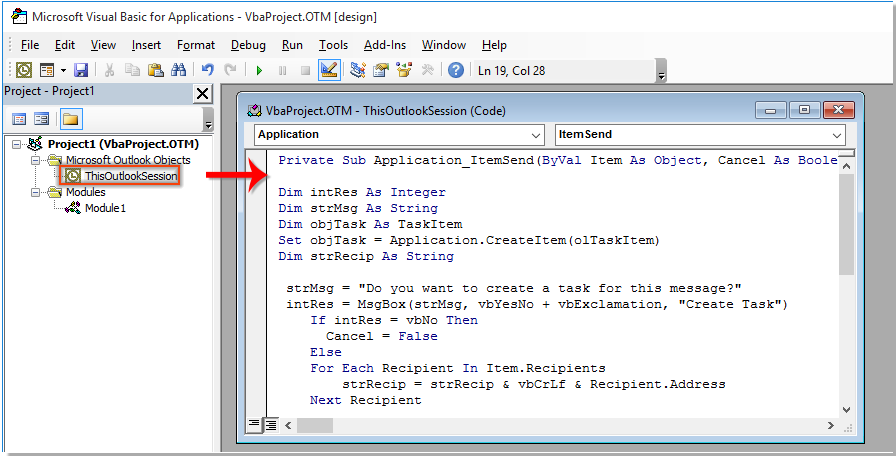
Task: Click the Undo arrow icon
Action: (208, 70)
